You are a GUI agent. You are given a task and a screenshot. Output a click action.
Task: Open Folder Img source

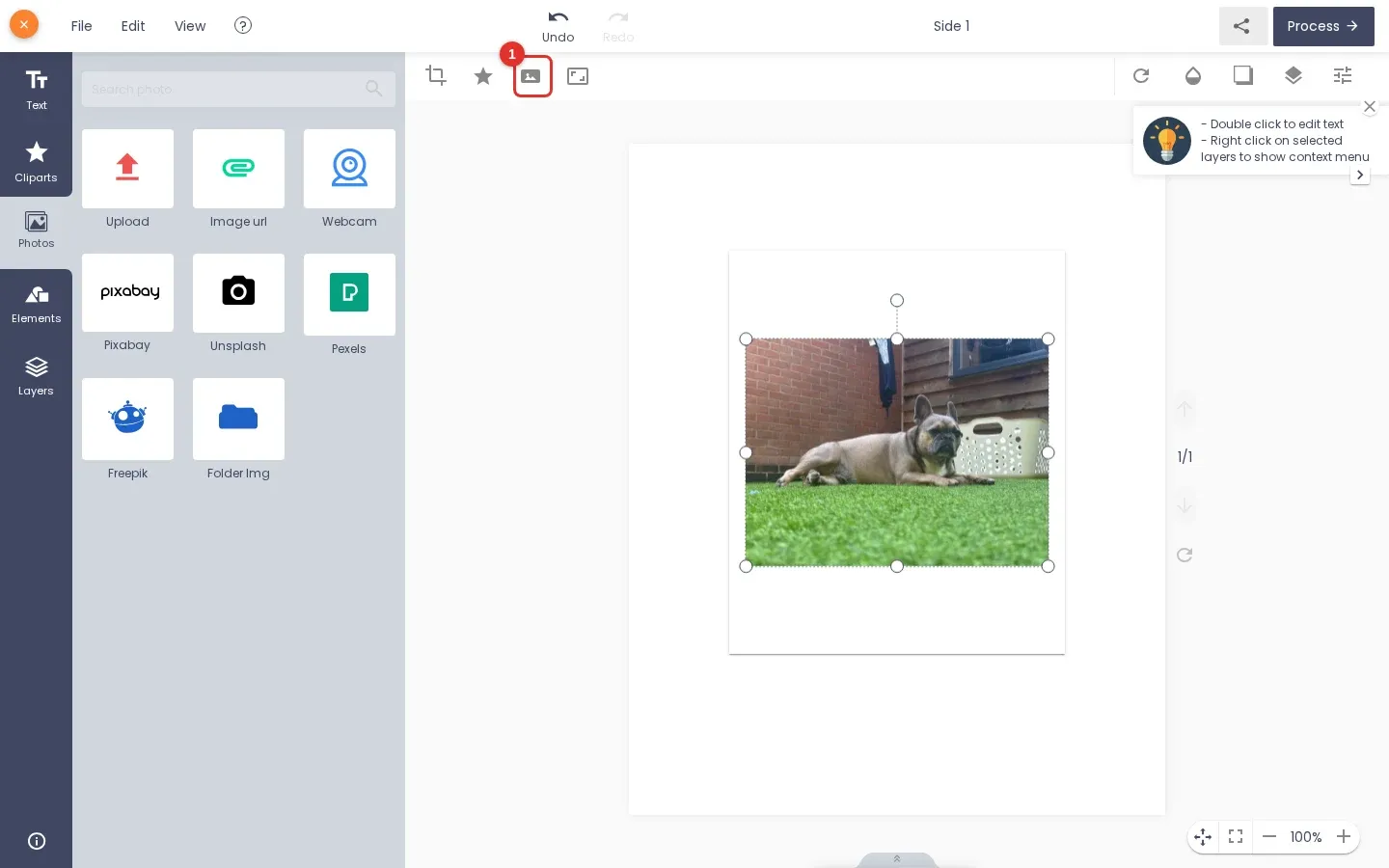coord(238,419)
